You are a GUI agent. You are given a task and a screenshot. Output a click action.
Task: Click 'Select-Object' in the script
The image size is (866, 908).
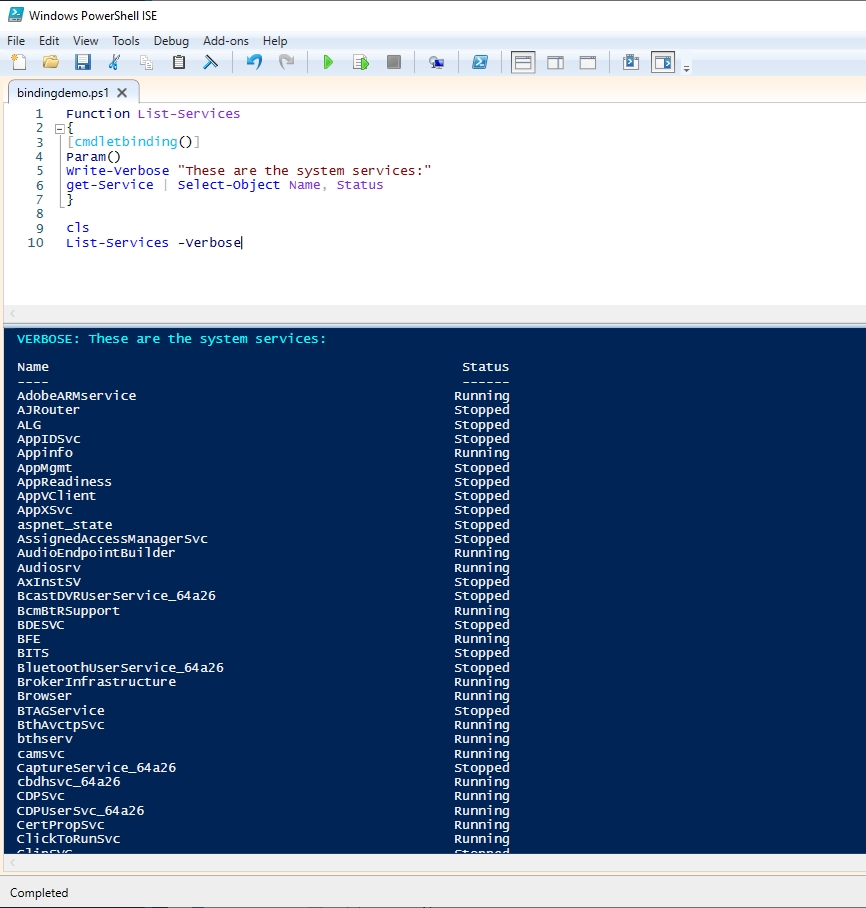(228, 185)
